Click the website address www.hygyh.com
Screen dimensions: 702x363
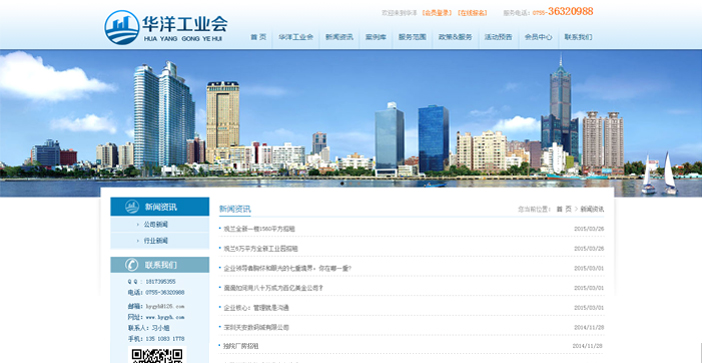[x=165, y=317]
